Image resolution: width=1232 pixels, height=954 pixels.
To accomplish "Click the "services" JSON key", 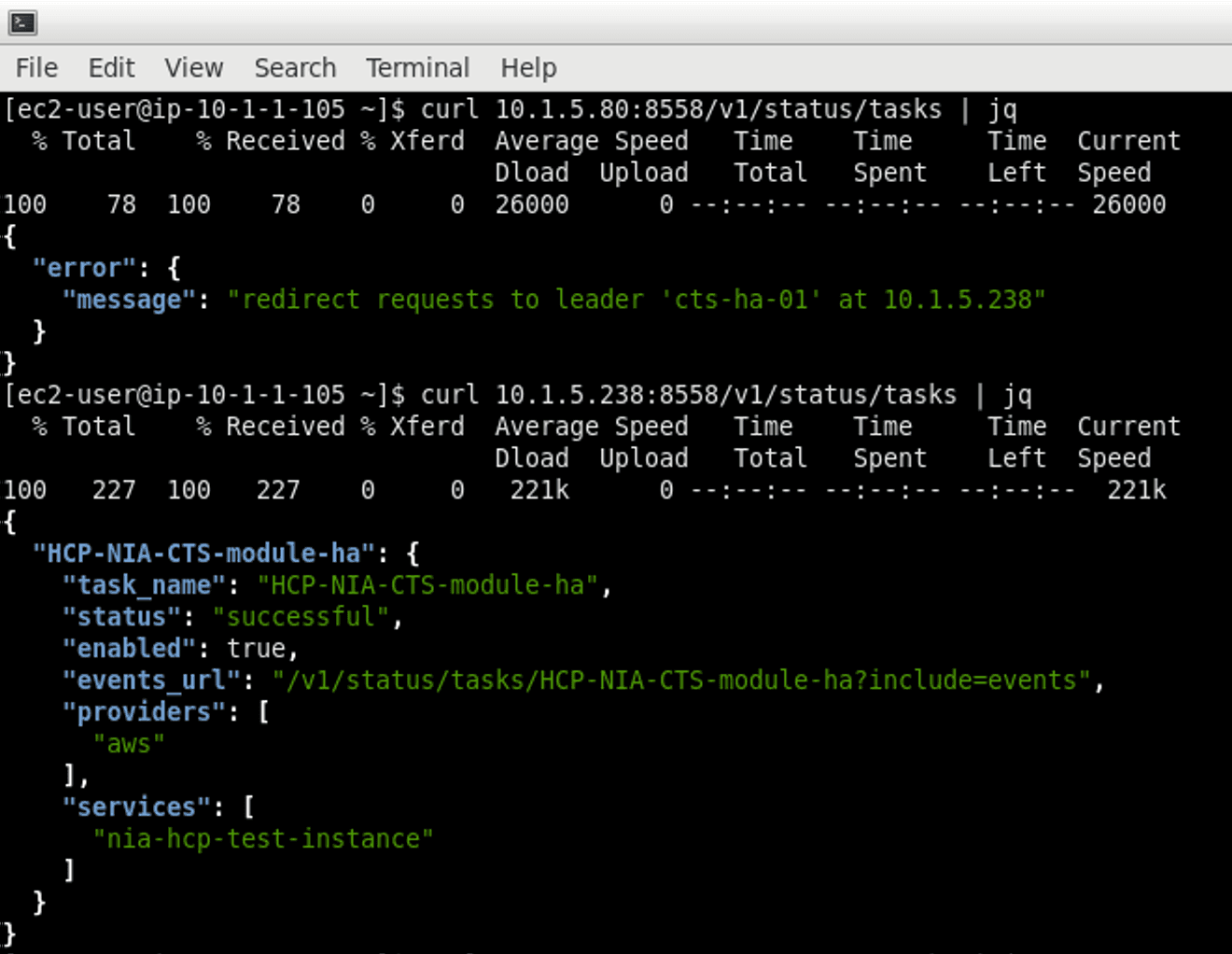I will [x=136, y=808].
